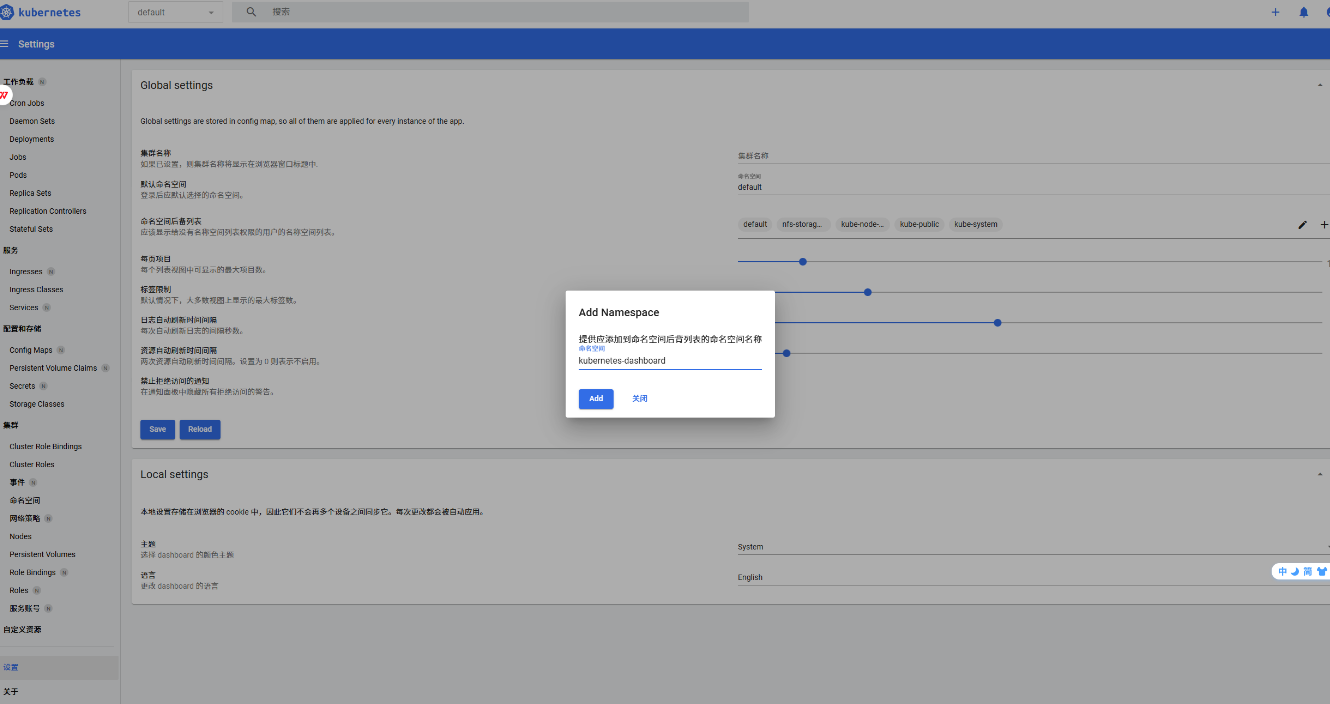Open the hamburger menu beside Settings
The image size is (1330, 704).
point(5,44)
